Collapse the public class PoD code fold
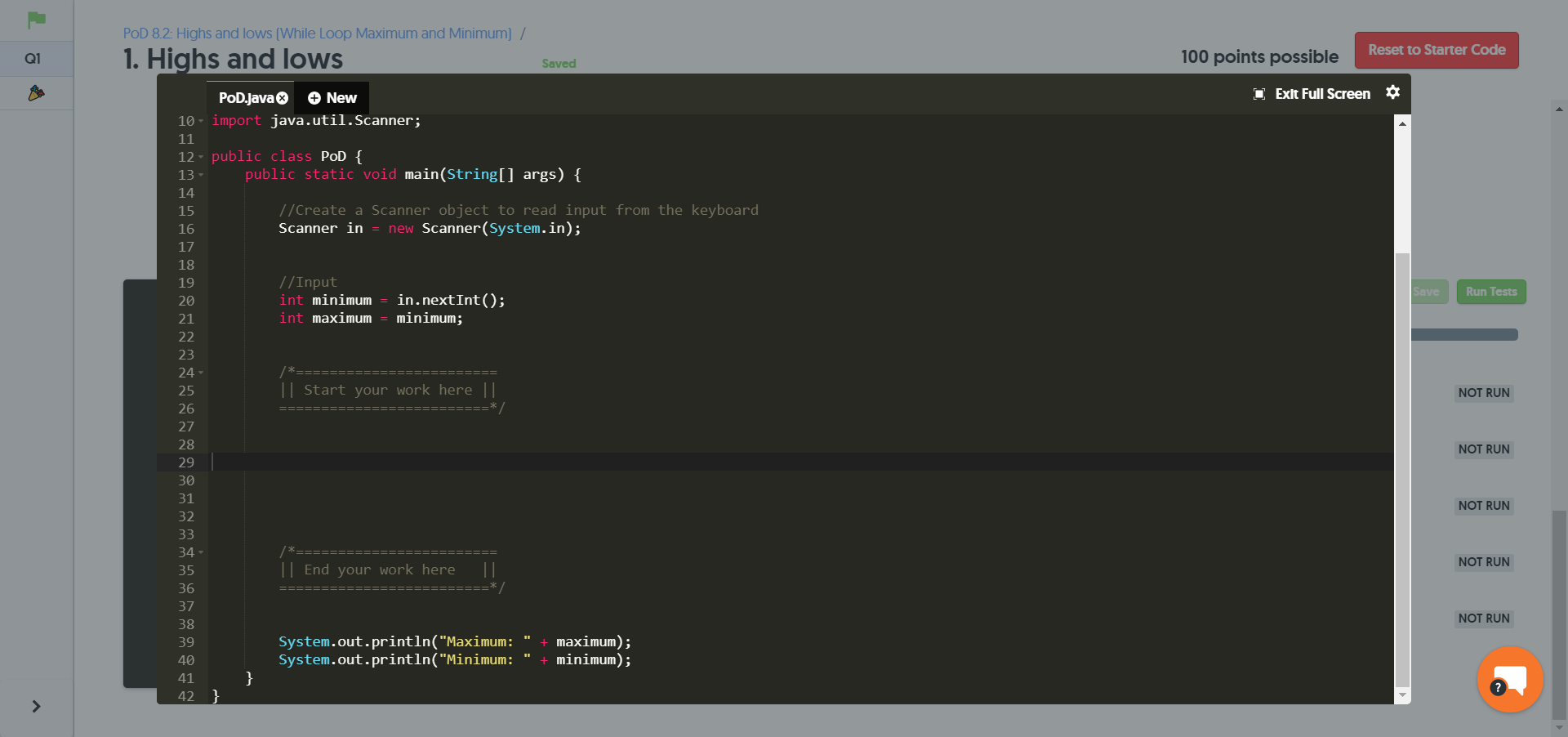The height and width of the screenshot is (737, 1568). click(x=200, y=157)
